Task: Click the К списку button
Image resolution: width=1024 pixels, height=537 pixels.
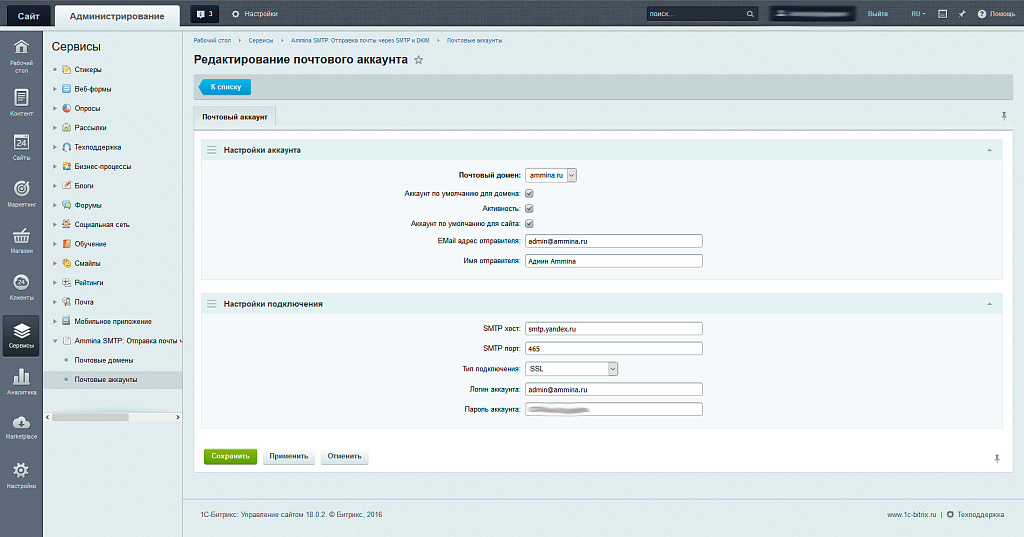Action: [225, 88]
